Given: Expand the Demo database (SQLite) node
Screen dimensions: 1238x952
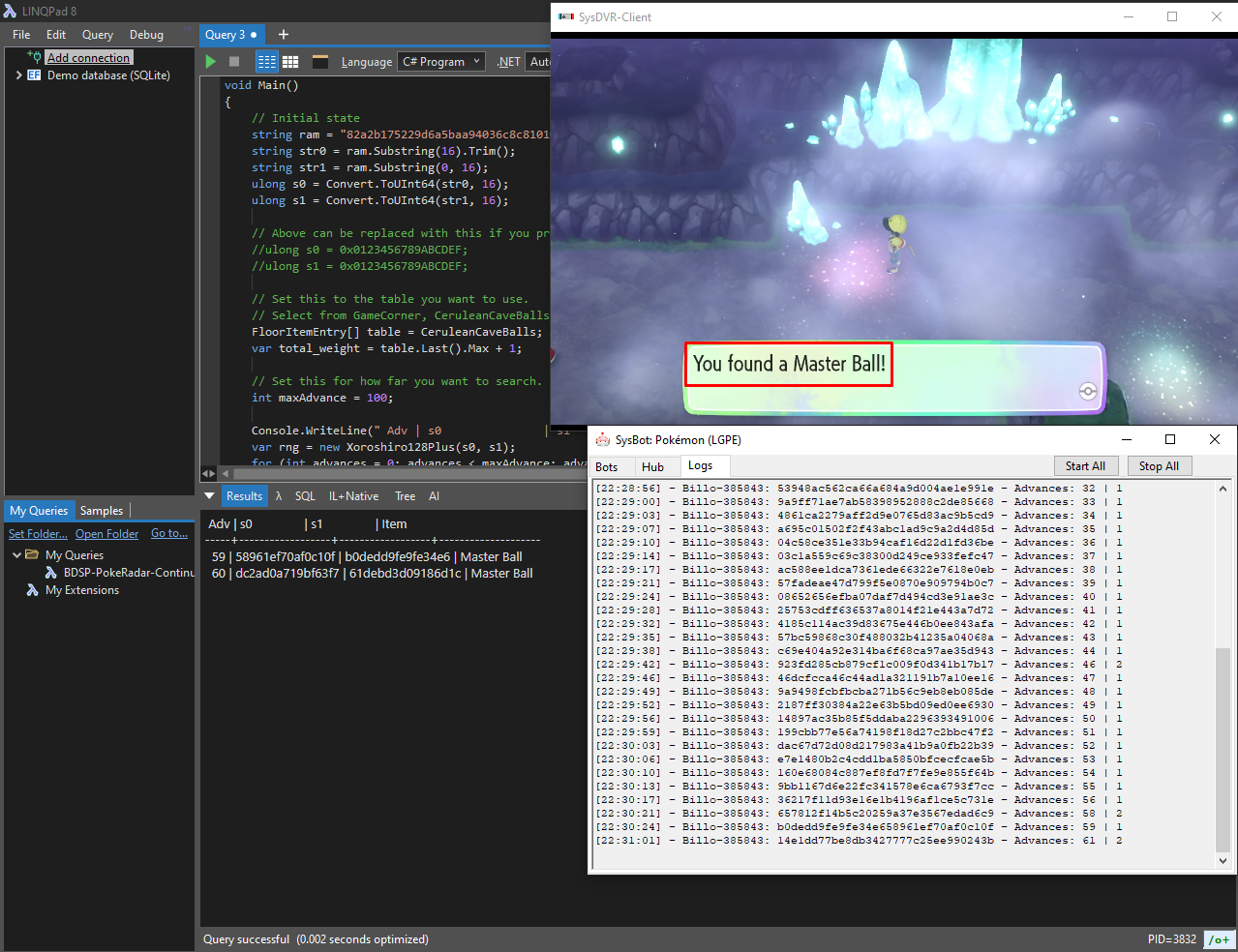Looking at the screenshot, I should (x=18, y=74).
